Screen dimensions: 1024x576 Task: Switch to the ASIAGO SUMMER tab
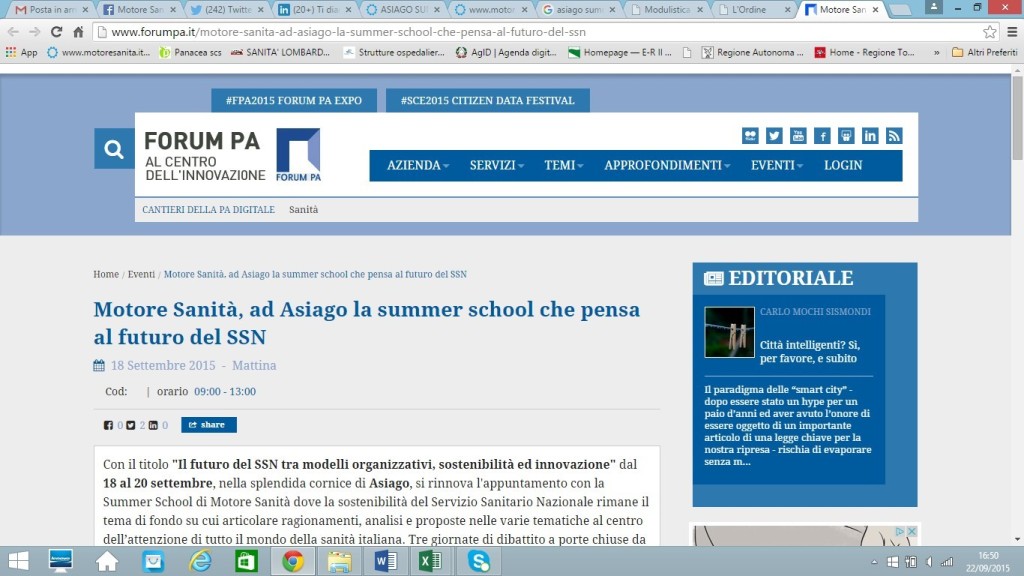pos(402,10)
